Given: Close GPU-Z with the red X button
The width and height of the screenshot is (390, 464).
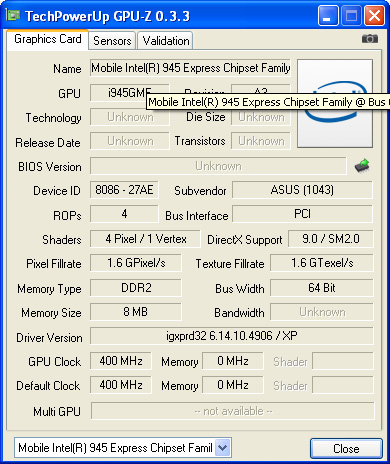Looking at the screenshot, I should [x=374, y=16].
